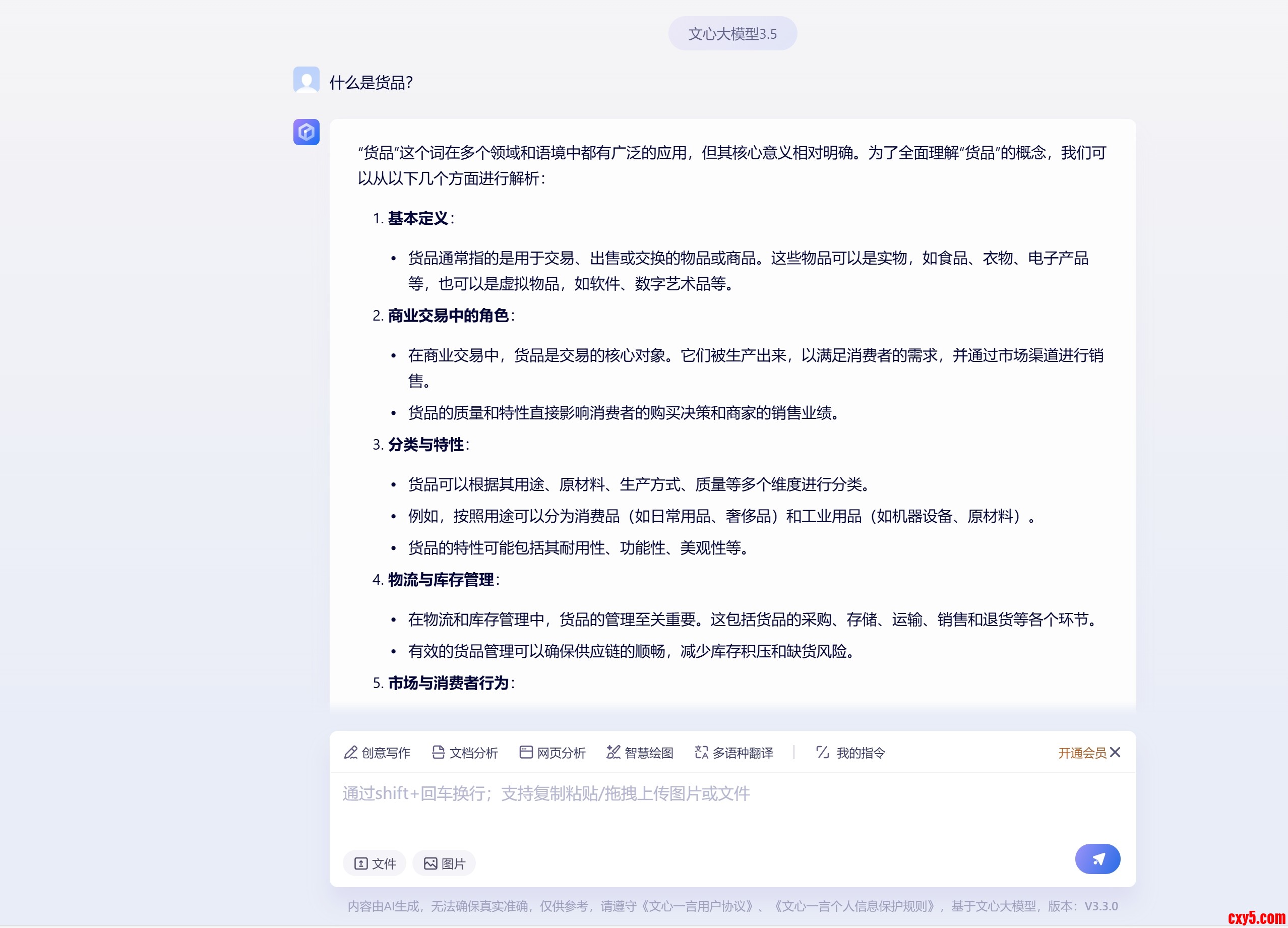Click the 我的指令 slash icon

tap(822, 752)
